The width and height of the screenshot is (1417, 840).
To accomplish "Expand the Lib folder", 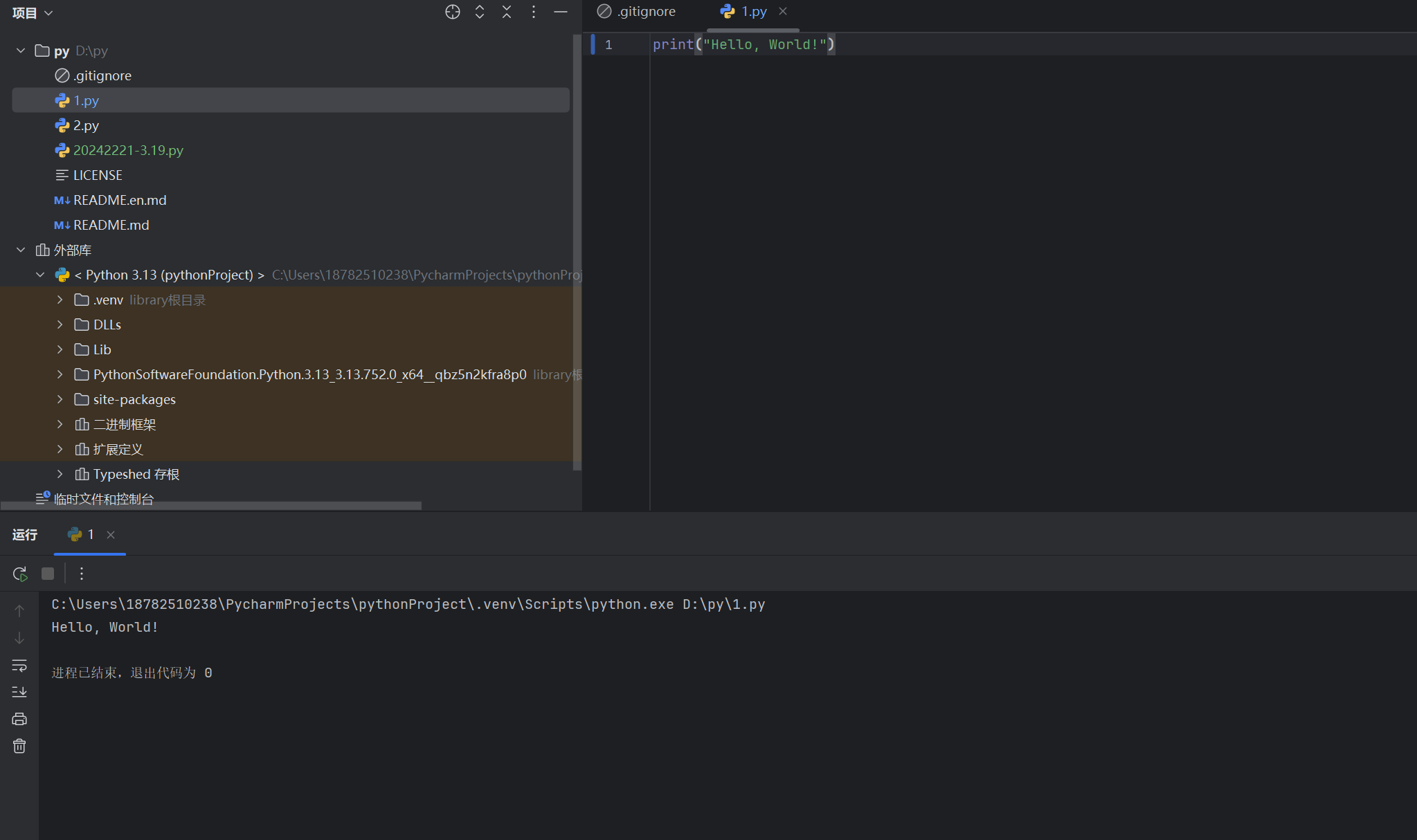I will click(x=60, y=349).
